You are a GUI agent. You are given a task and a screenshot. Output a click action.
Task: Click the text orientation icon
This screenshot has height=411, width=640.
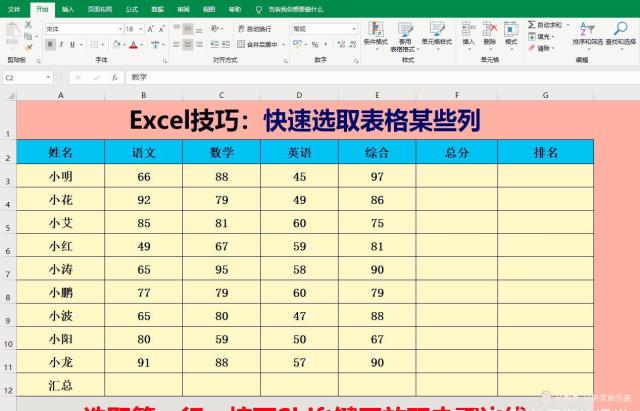point(215,29)
